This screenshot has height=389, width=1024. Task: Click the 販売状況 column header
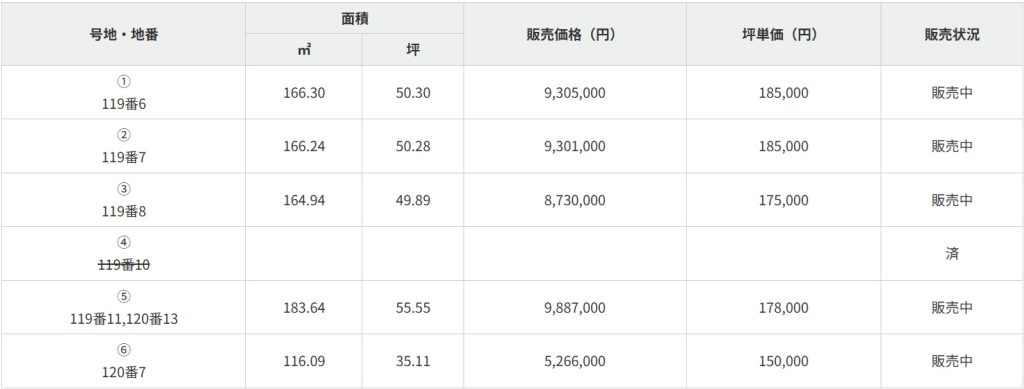pos(952,34)
